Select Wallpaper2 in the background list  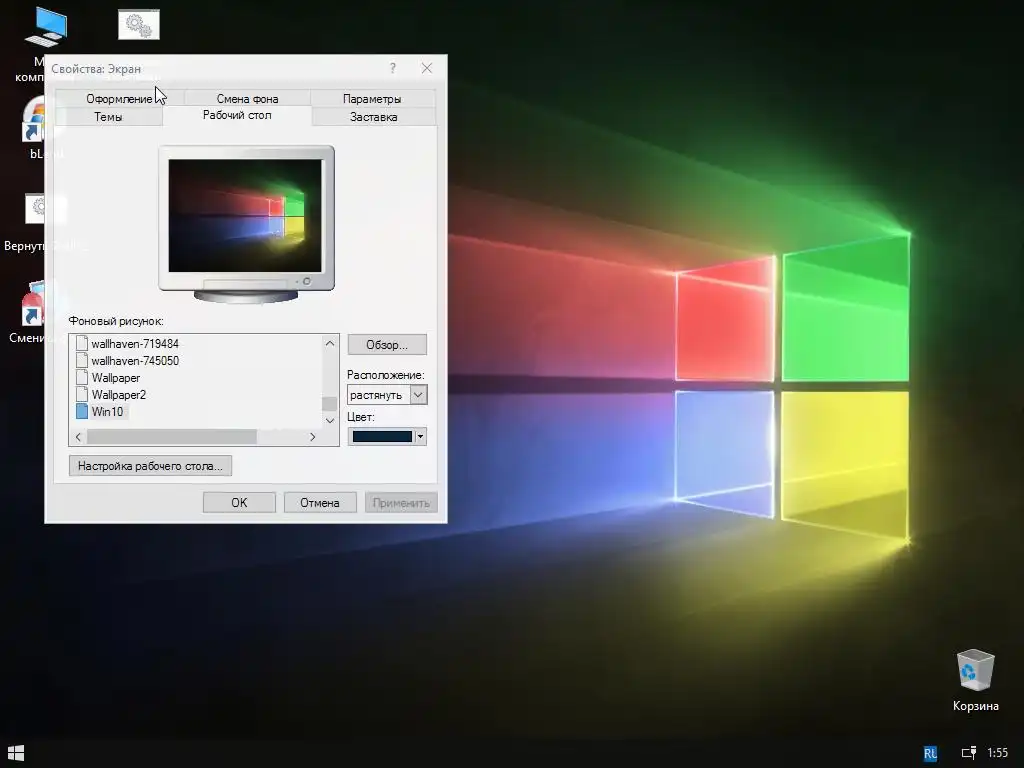point(118,394)
